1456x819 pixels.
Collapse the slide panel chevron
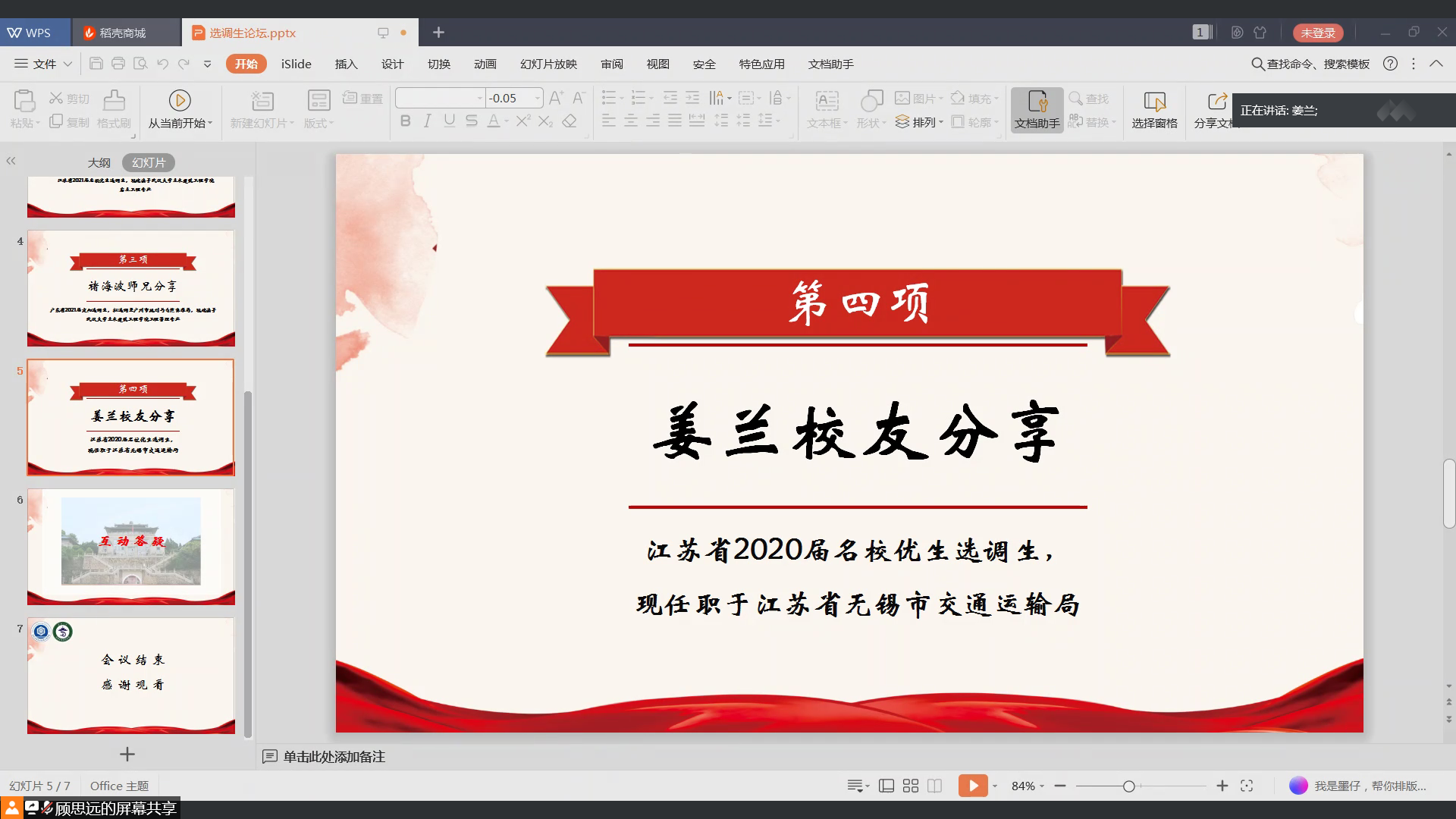(x=11, y=161)
